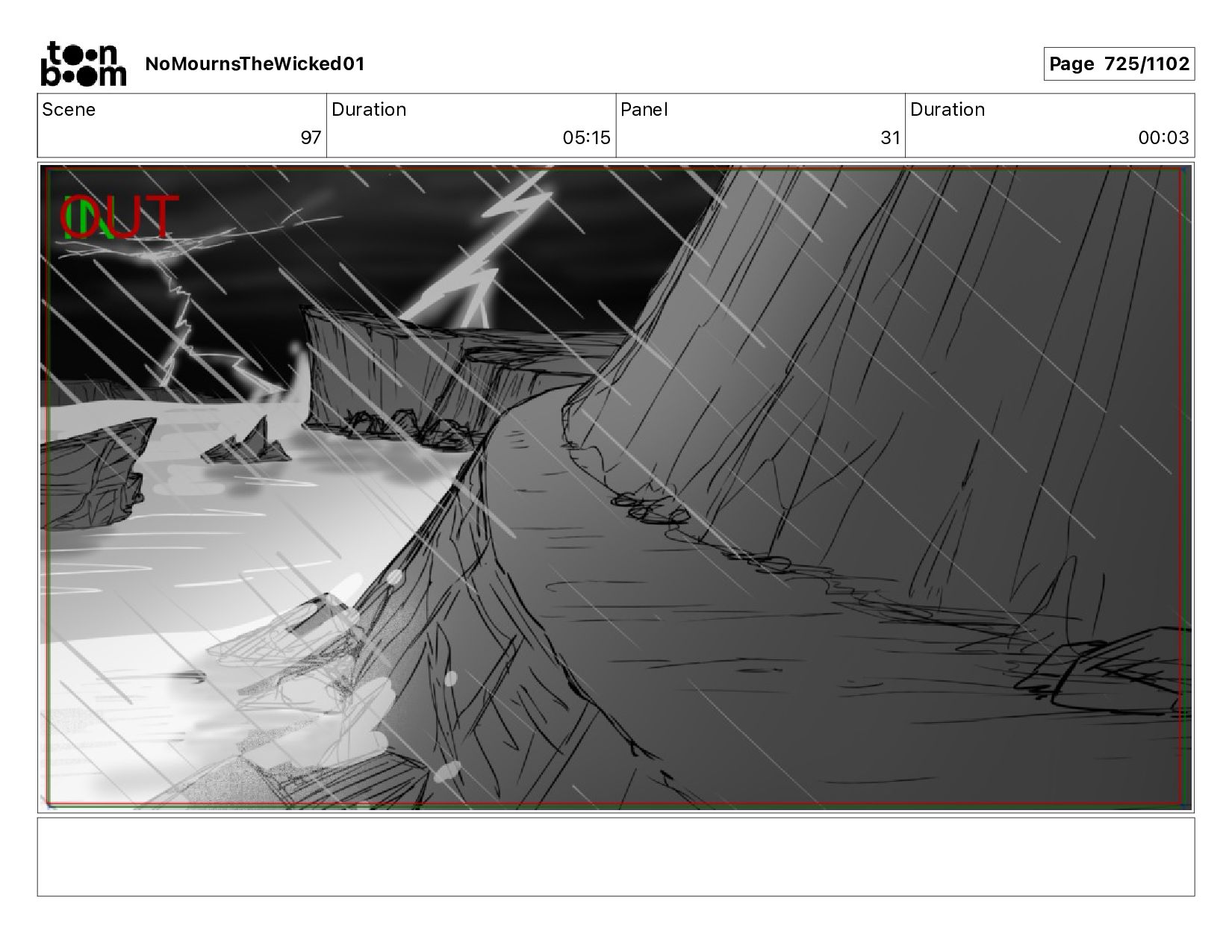Select panel duration value 00:03
The height and width of the screenshot is (952, 1232).
point(1163,137)
